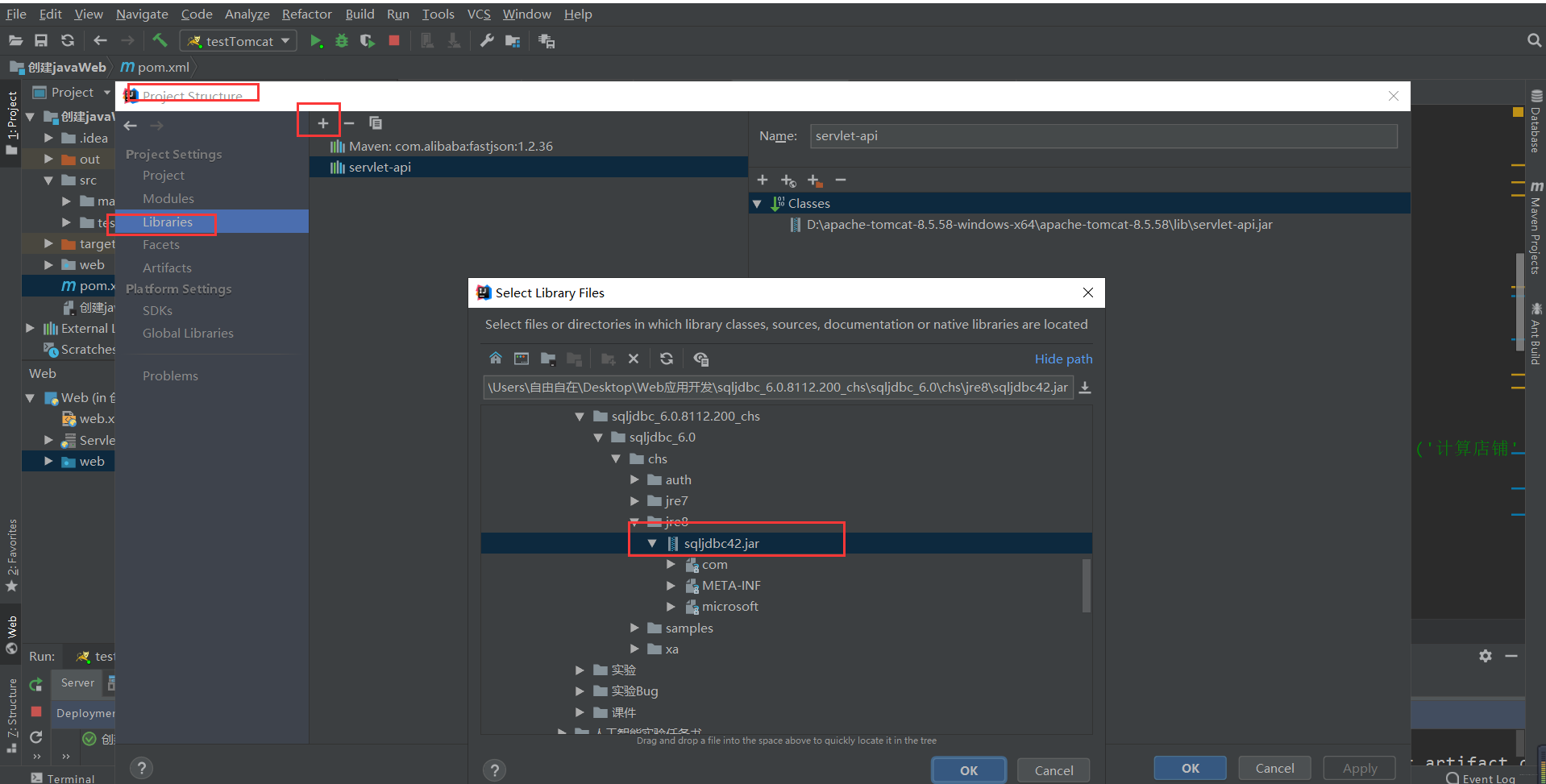The height and width of the screenshot is (784, 1546).
Task: Expand the META-INF node
Action: tap(671, 585)
